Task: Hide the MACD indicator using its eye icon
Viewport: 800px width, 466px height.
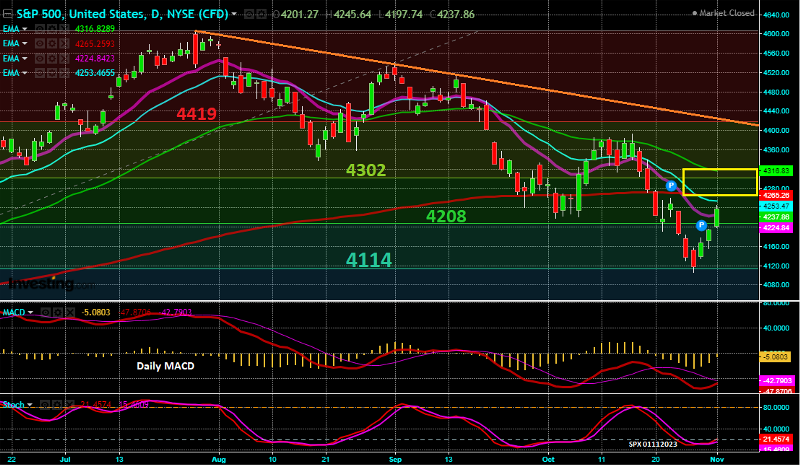Action: (46, 312)
